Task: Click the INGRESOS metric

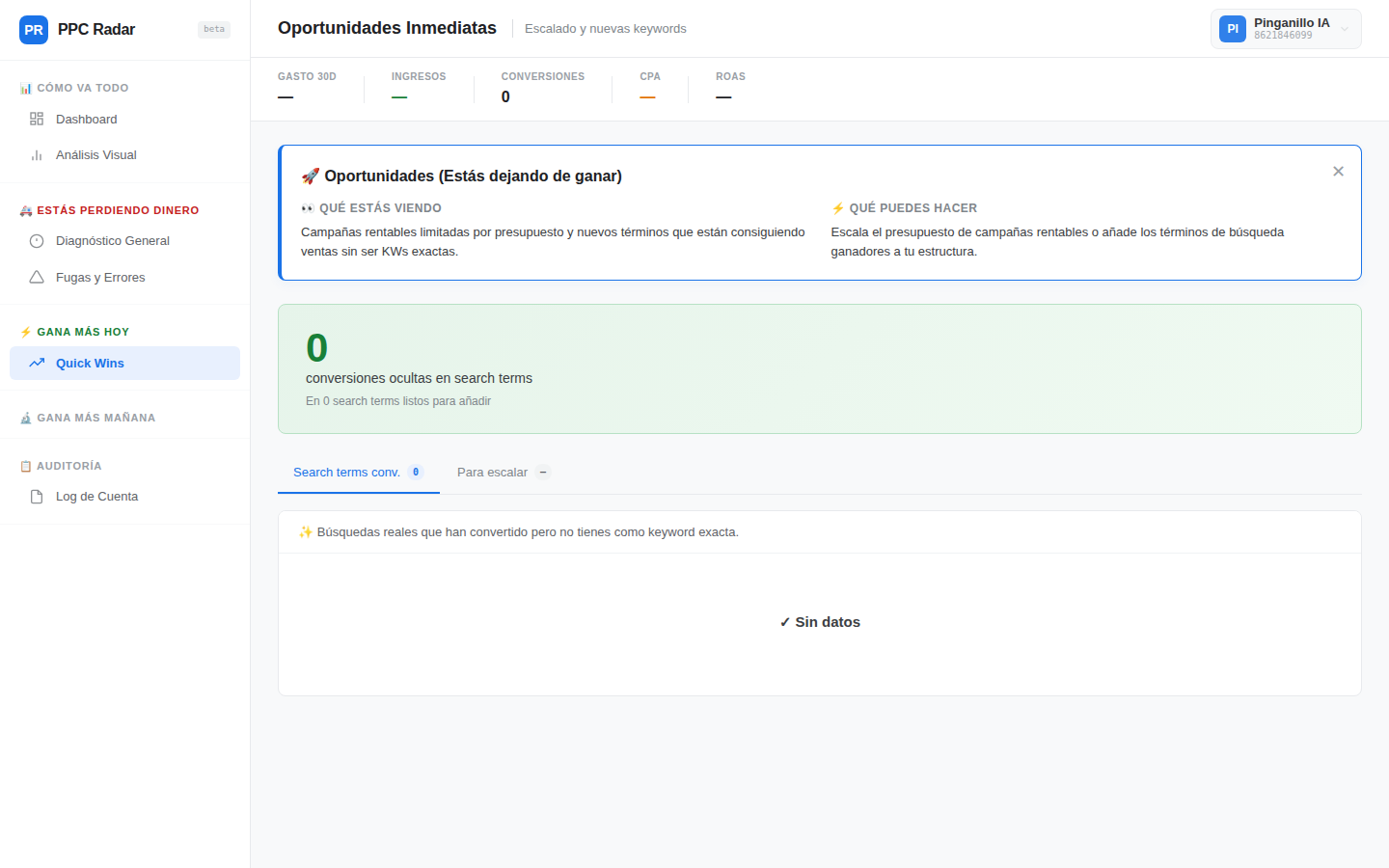Action: 419,88
